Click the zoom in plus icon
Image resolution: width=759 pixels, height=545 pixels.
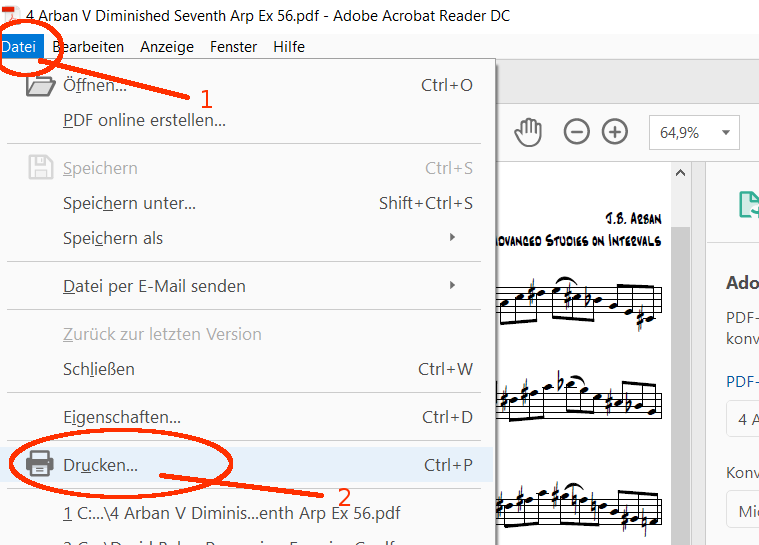click(615, 132)
